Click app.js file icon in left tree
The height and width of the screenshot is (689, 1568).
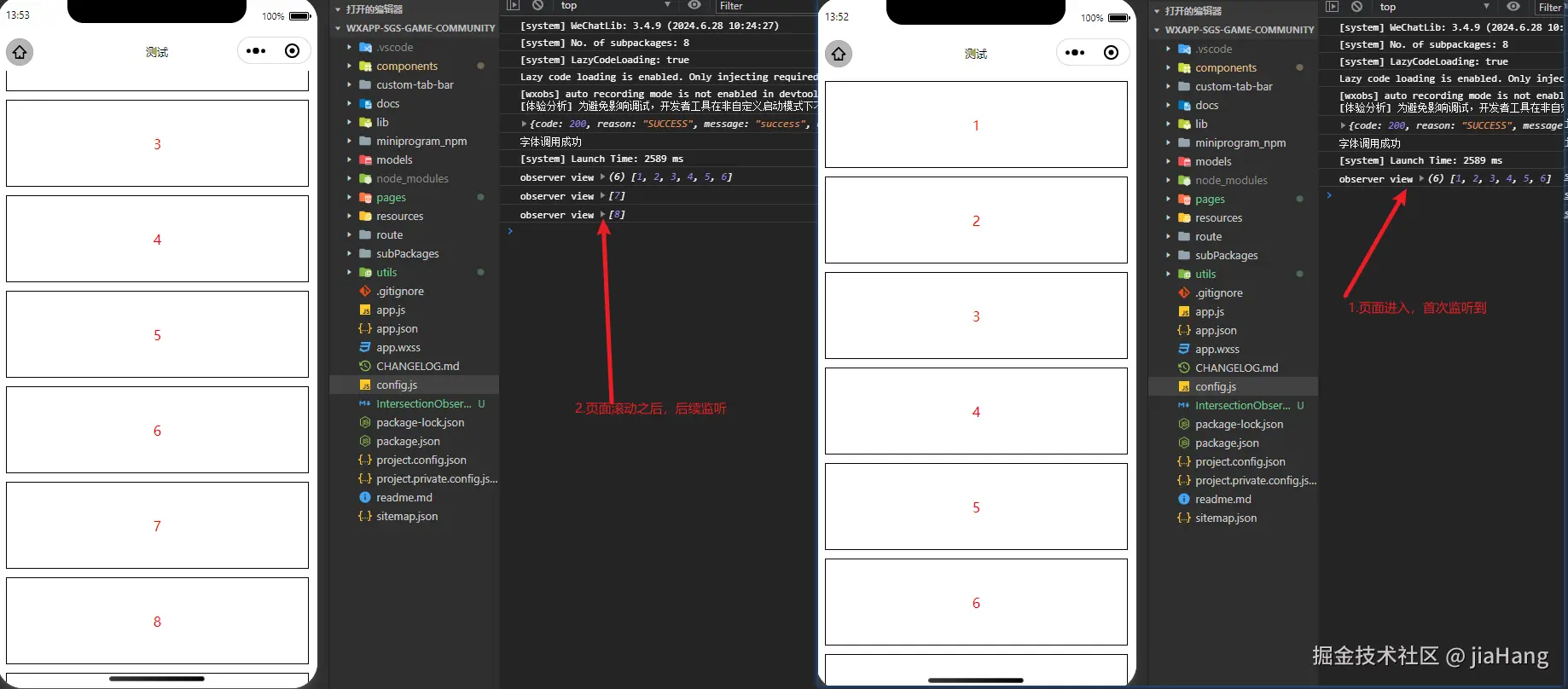[365, 310]
